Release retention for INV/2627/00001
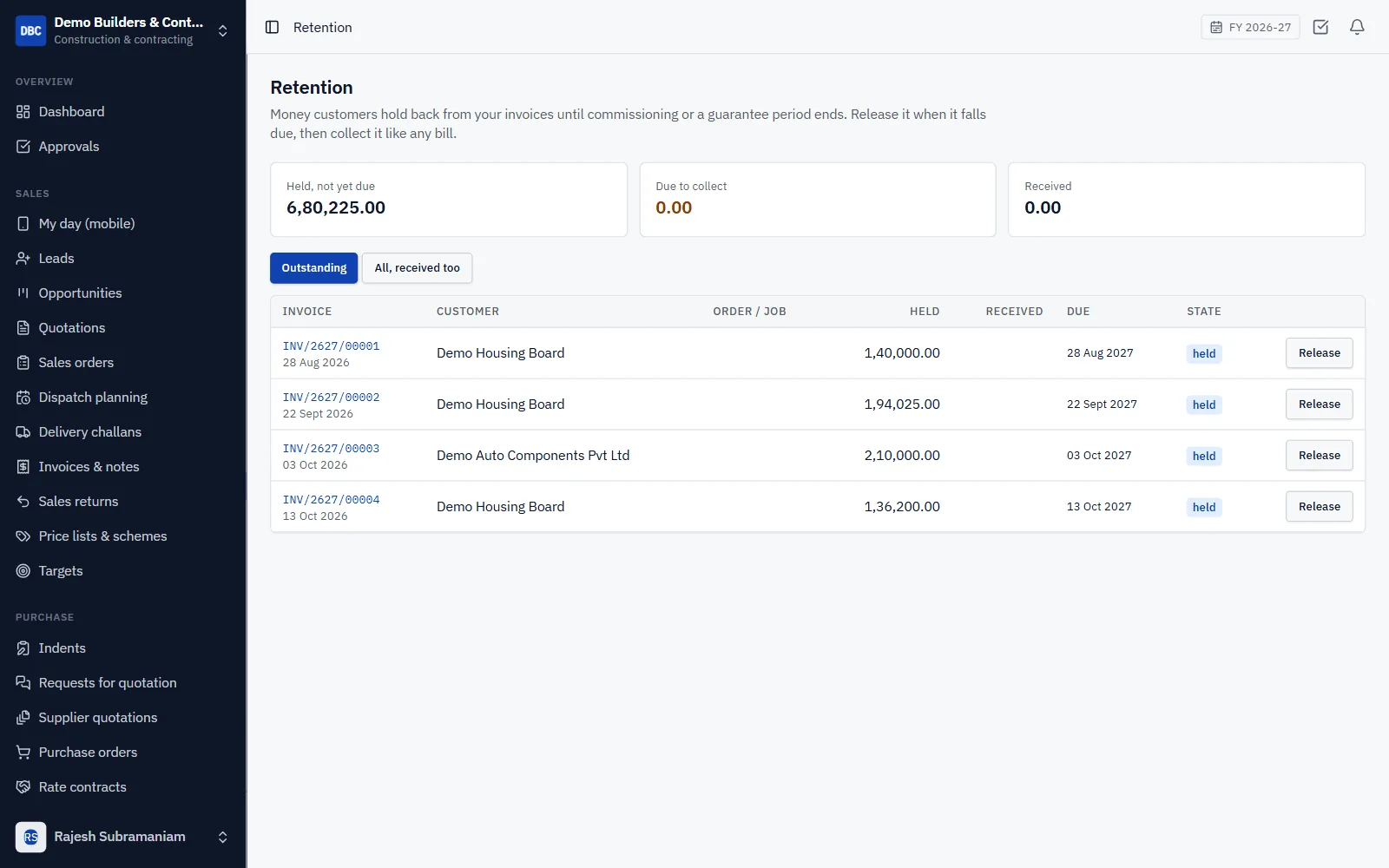 coord(1319,353)
